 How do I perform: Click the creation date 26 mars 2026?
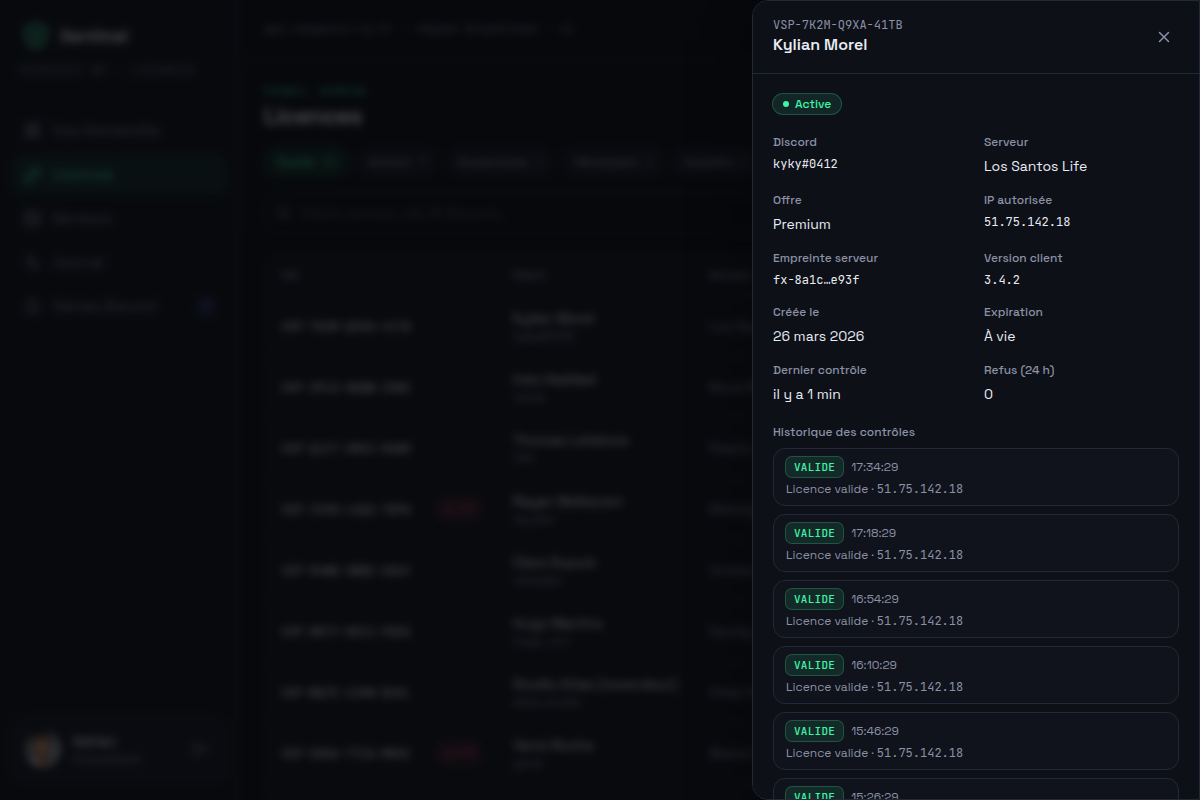coord(818,336)
